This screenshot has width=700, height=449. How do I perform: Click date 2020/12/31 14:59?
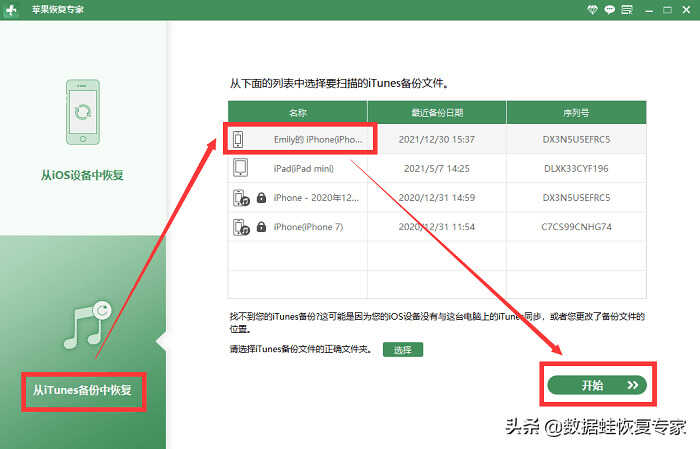point(437,198)
